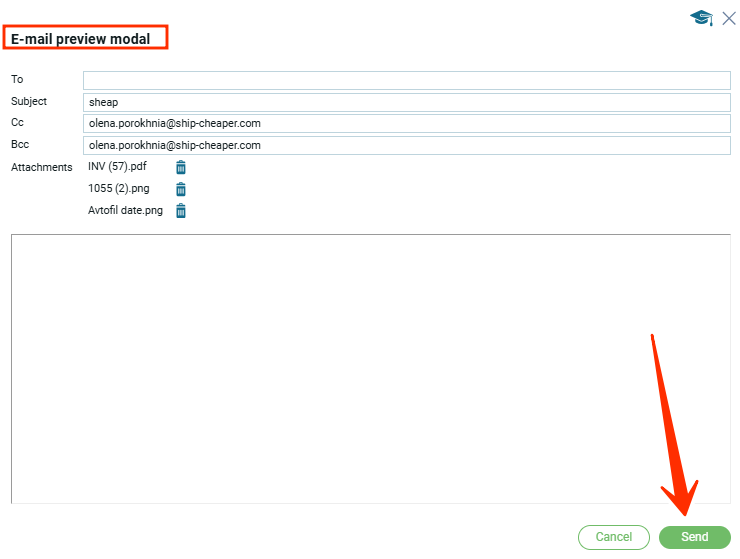This screenshot has width=740, height=559.
Task: Trash the Avtofil date.png attachment
Action: click(x=181, y=211)
